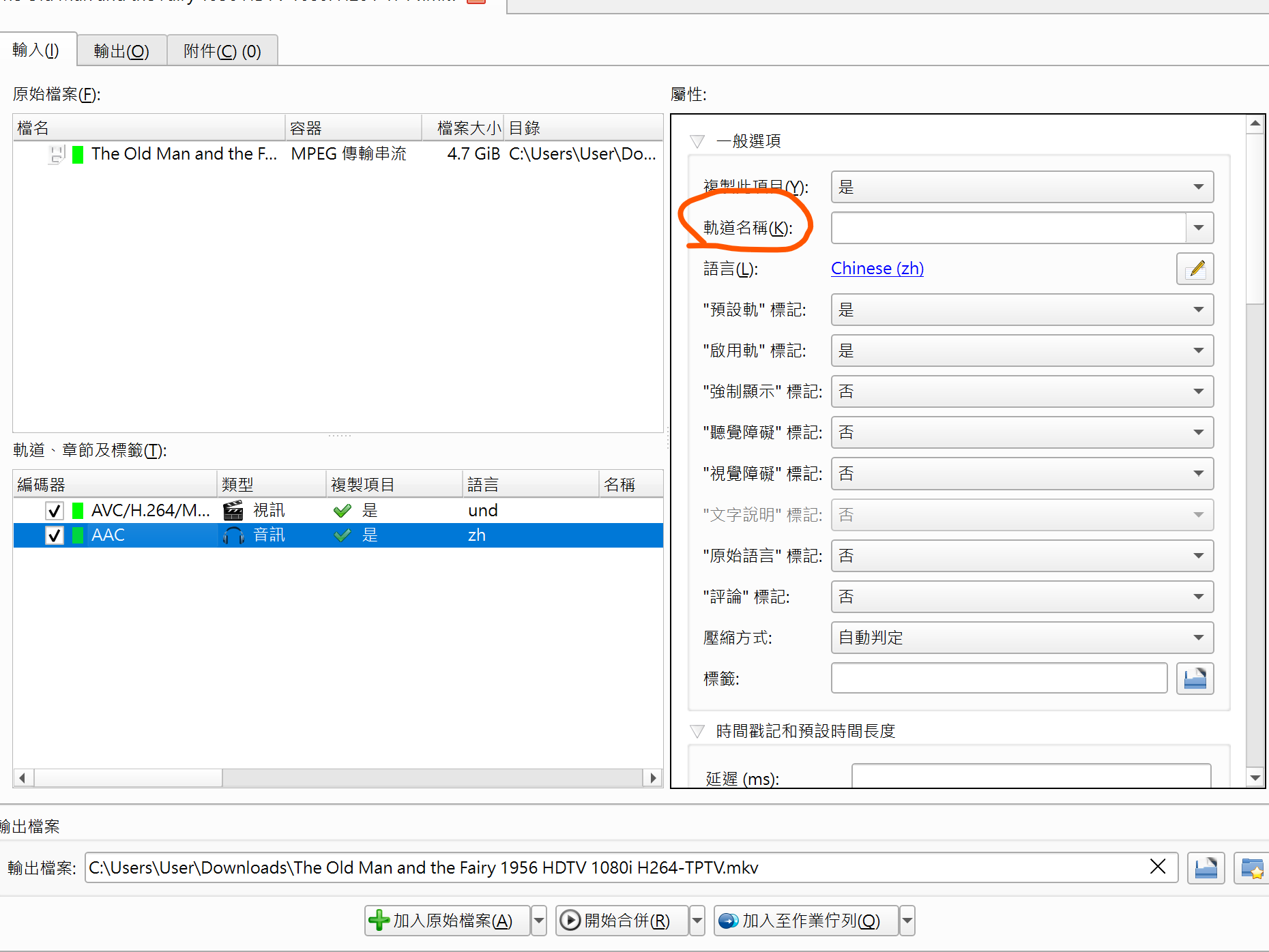Image resolution: width=1269 pixels, height=952 pixels.
Task: Click the folder-star icon at far bottom right
Action: [1253, 869]
